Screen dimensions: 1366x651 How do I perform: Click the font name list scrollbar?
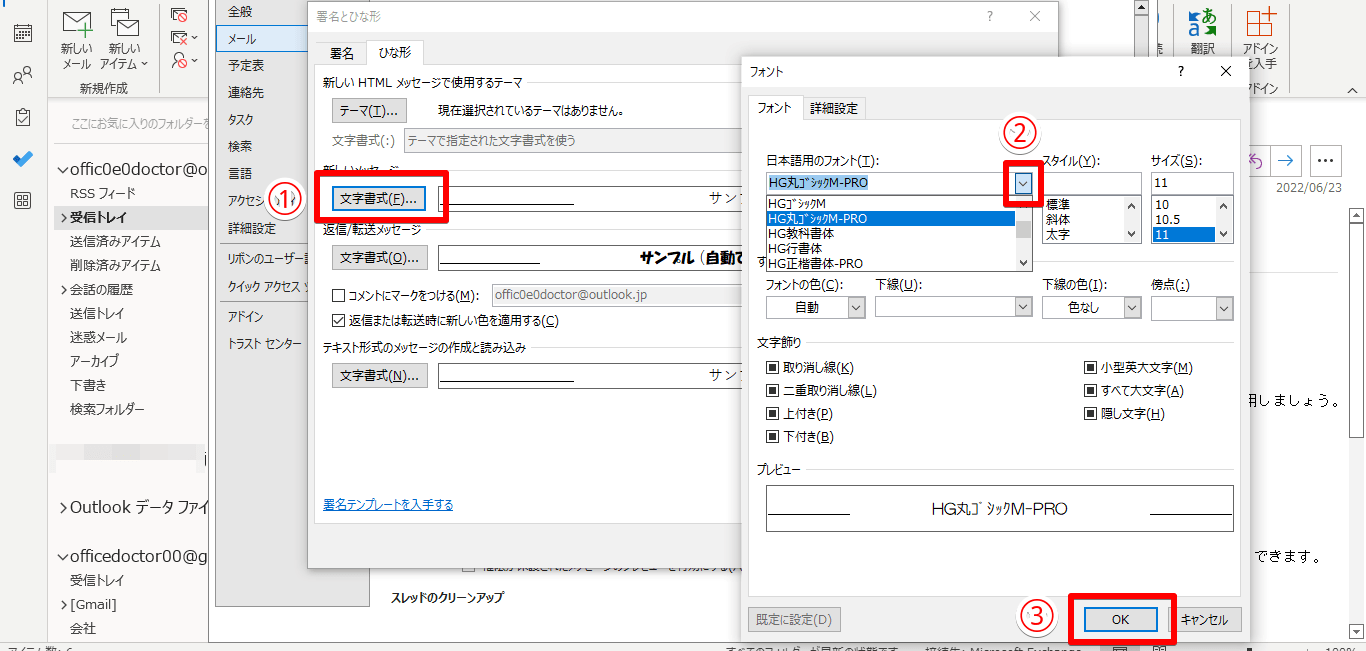pos(1023,233)
